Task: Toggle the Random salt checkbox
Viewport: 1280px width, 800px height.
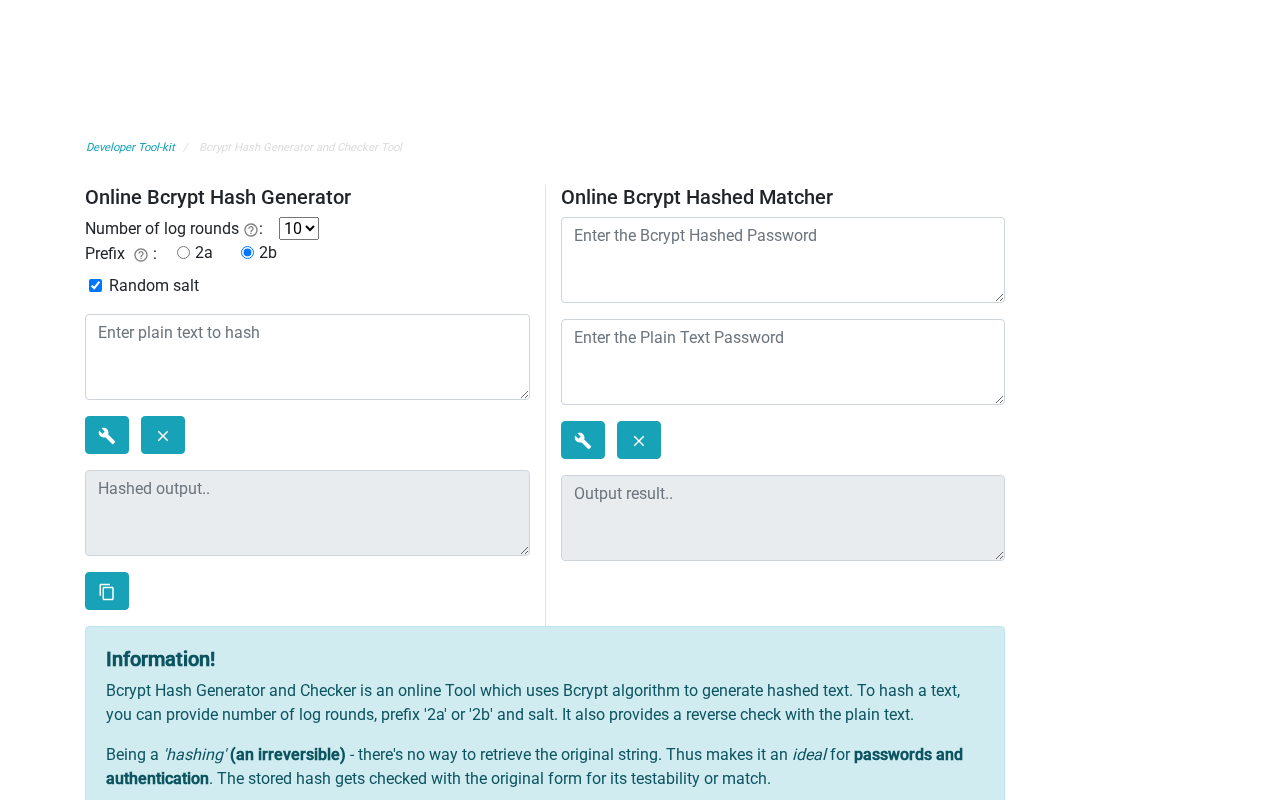Action: [x=96, y=286]
